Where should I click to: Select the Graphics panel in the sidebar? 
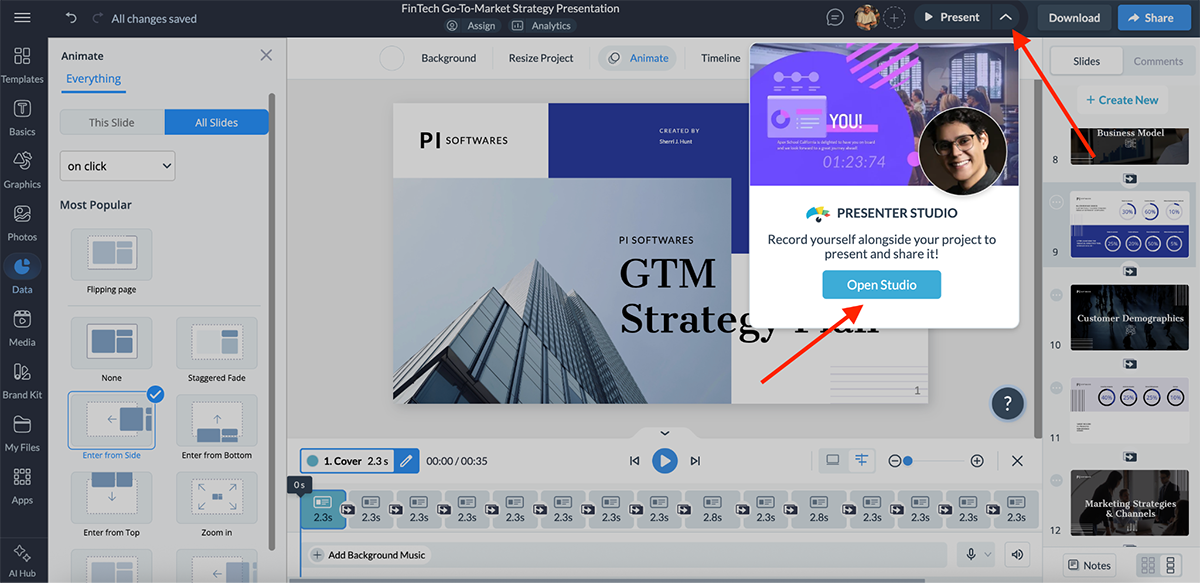(22, 168)
